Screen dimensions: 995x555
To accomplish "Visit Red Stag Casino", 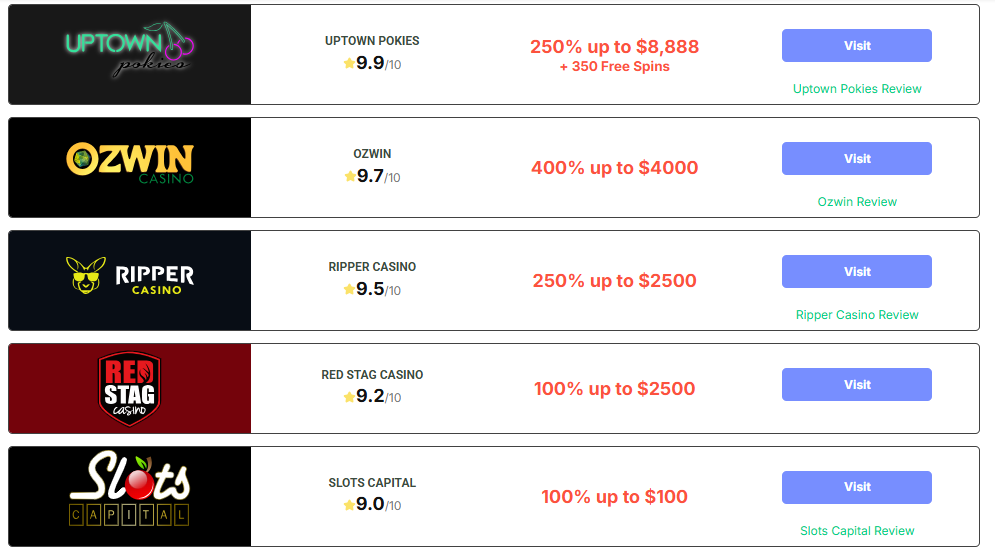I will click(857, 384).
